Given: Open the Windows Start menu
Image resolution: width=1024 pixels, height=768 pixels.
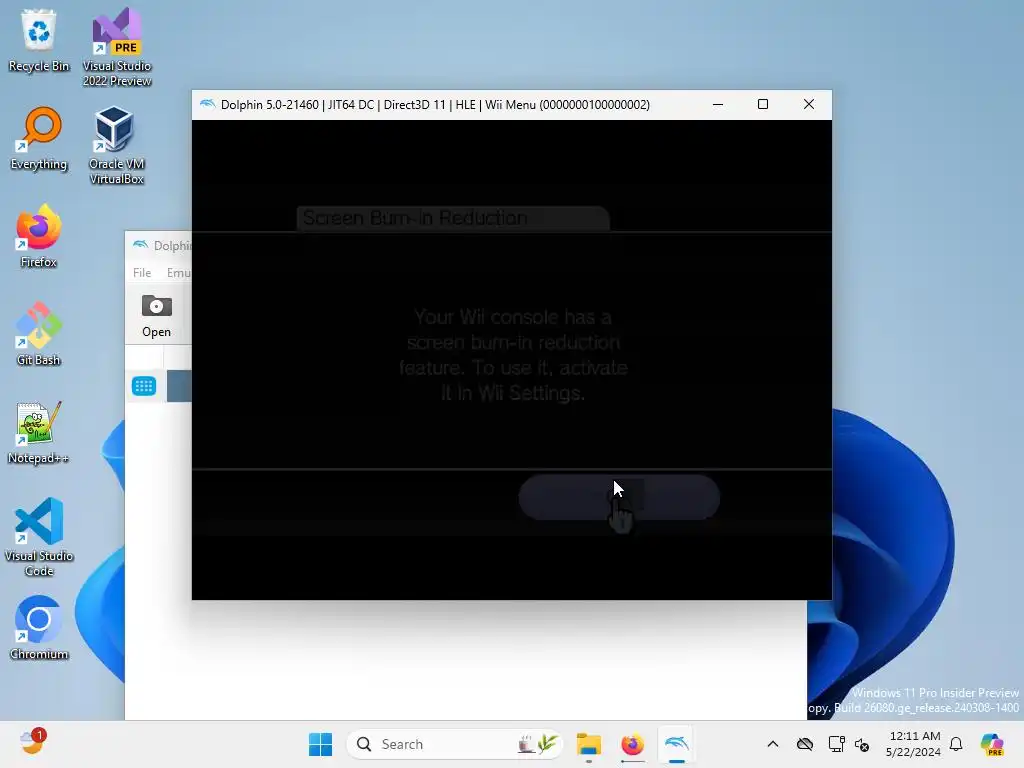Looking at the screenshot, I should [320, 744].
